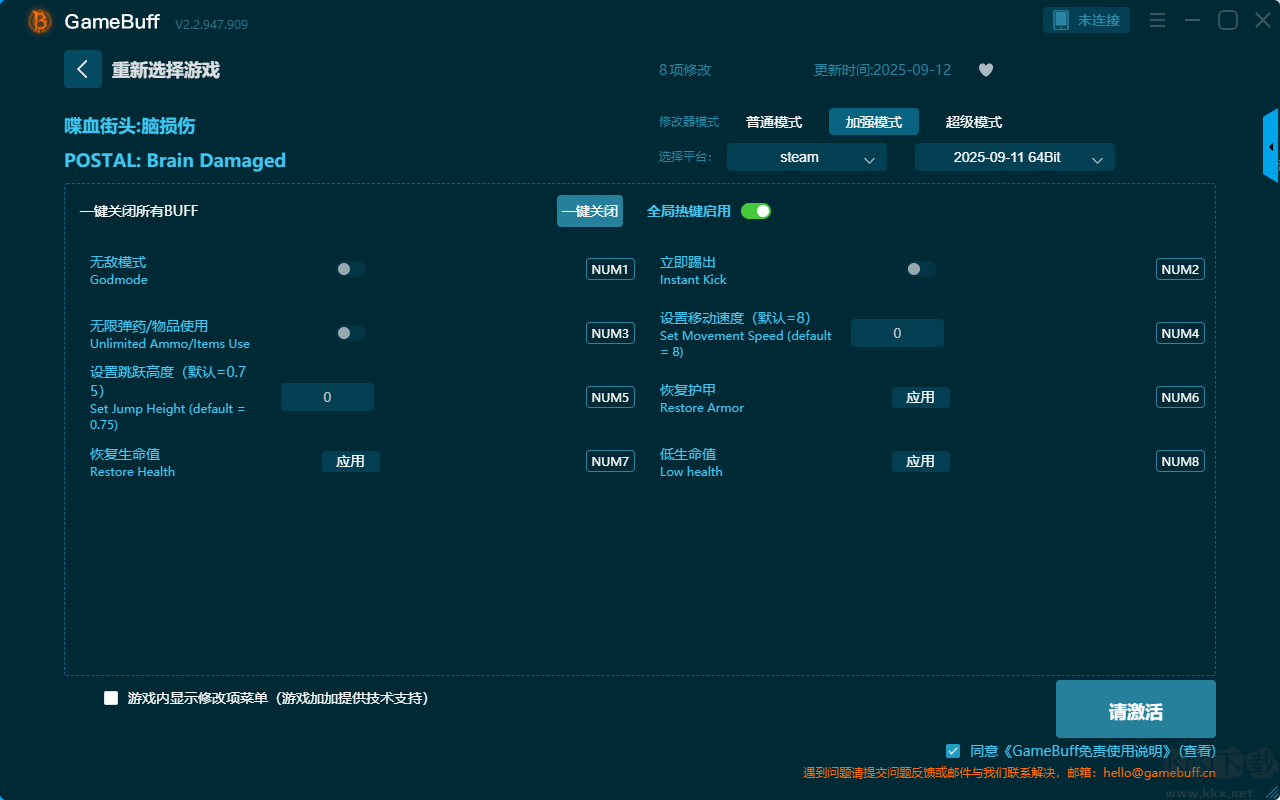
Task: Select the 加强模式 mode tab
Action: (874, 122)
